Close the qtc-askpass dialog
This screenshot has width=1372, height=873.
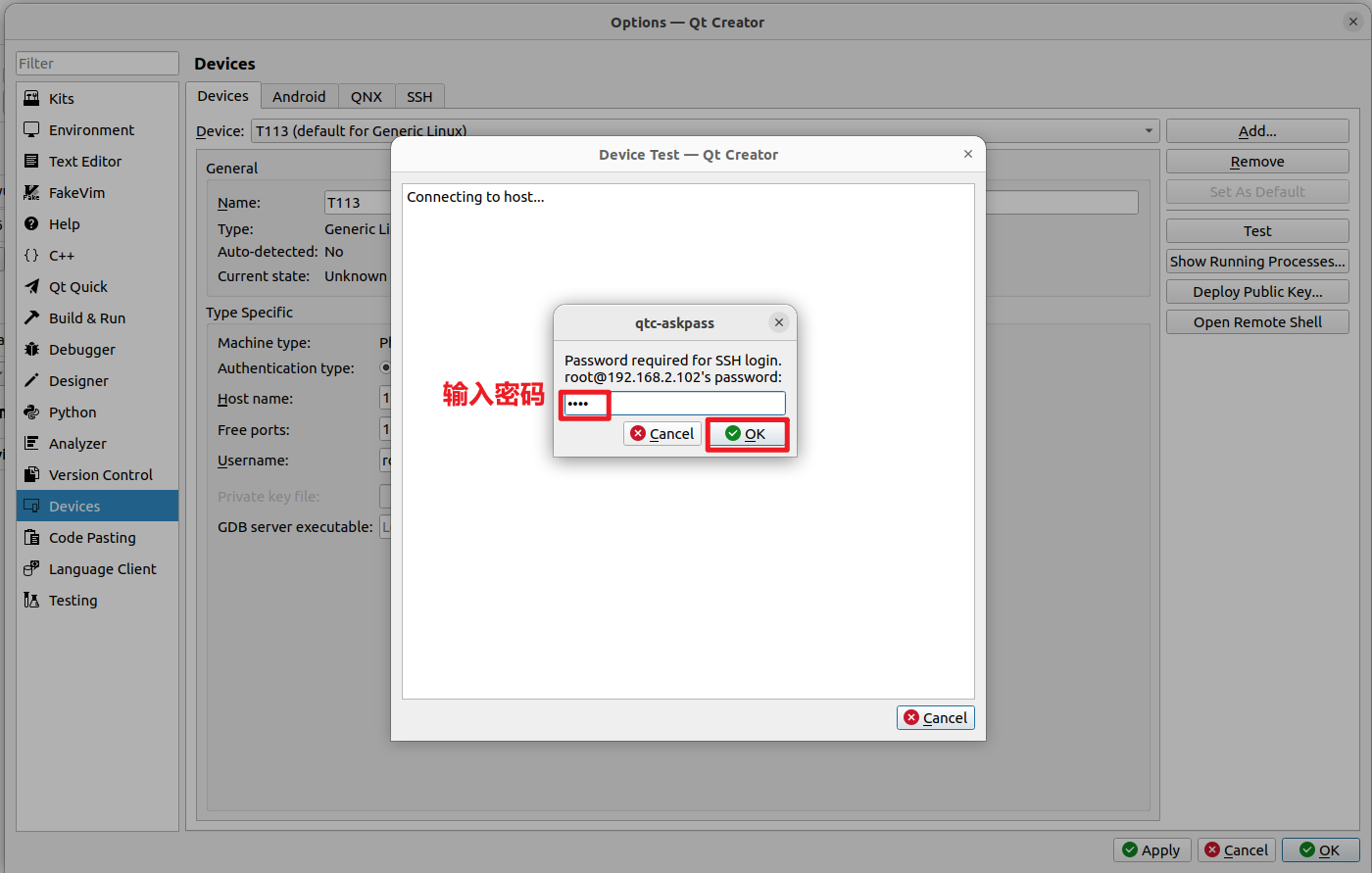(x=779, y=322)
